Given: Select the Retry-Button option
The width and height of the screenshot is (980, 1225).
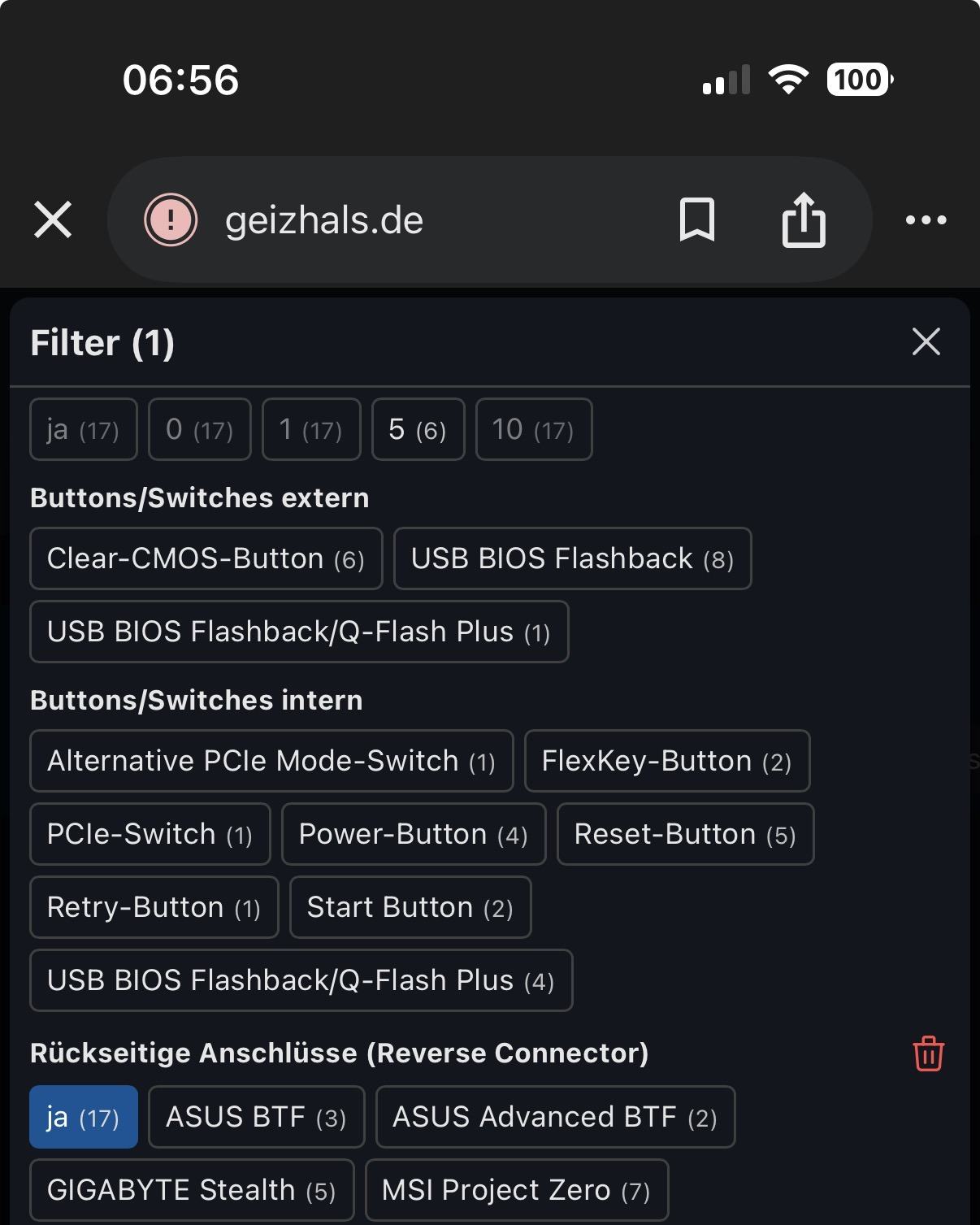Looking at the screenshot, I should [x=154, y=907].
